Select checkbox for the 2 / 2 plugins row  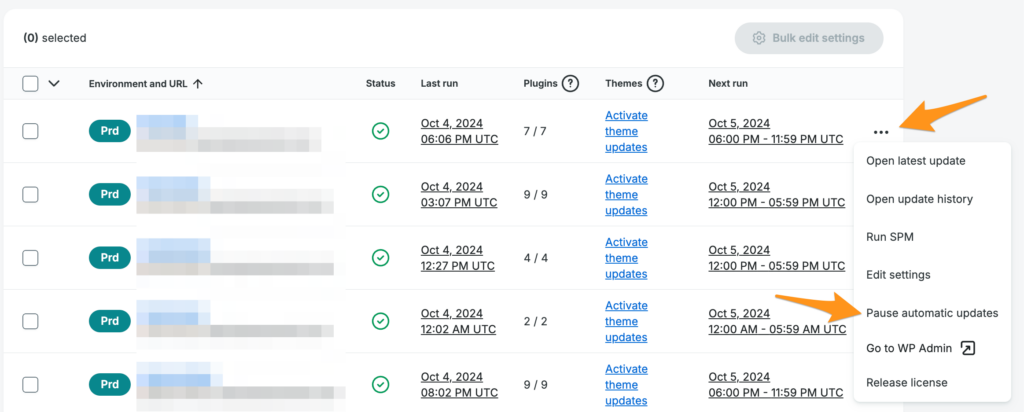click(30, 321)
